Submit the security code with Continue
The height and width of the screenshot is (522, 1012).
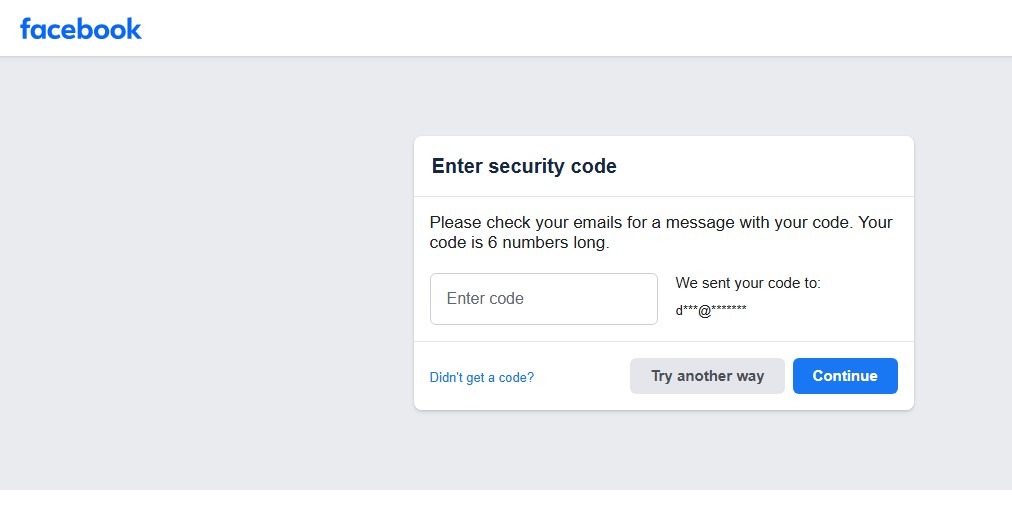[845, 376]
